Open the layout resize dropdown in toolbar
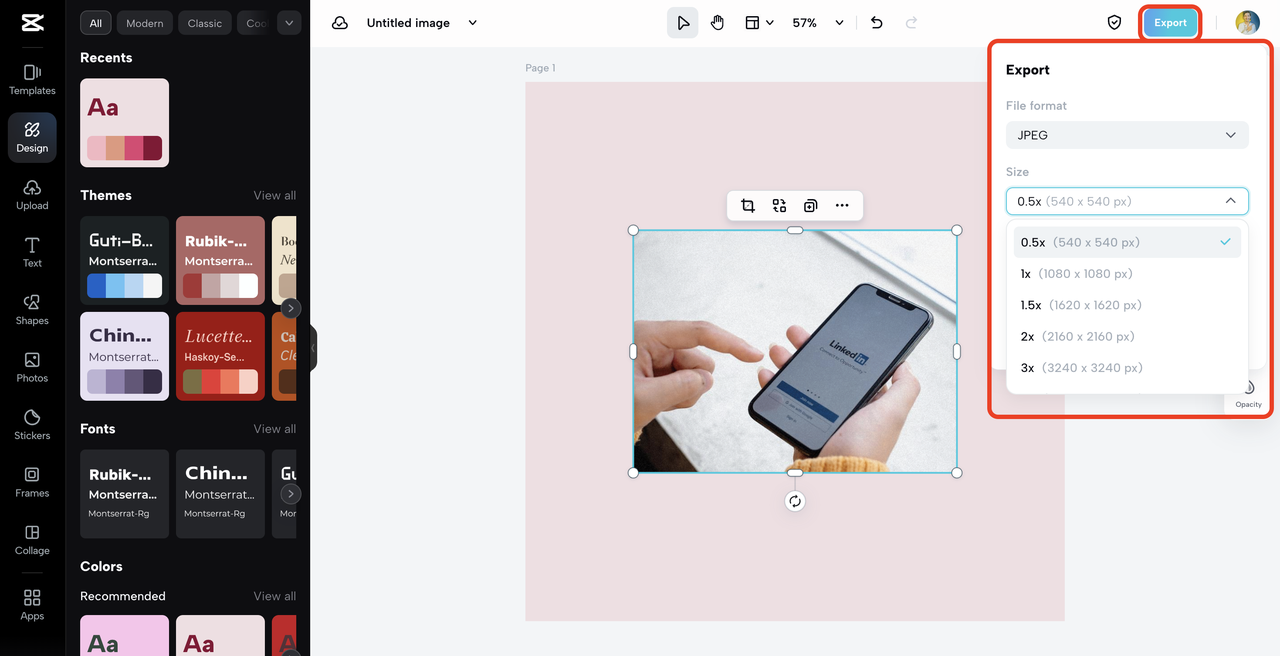 (x=759, y=23)
